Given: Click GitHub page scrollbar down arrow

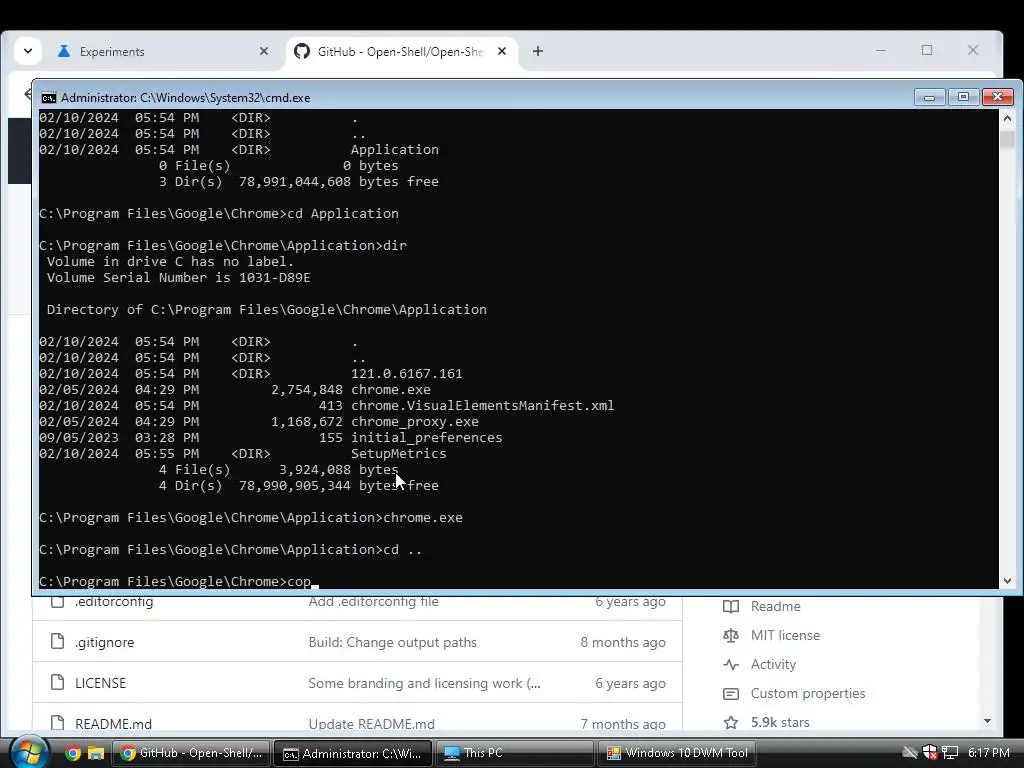Looking at the screenshot, I should [987, 722].
